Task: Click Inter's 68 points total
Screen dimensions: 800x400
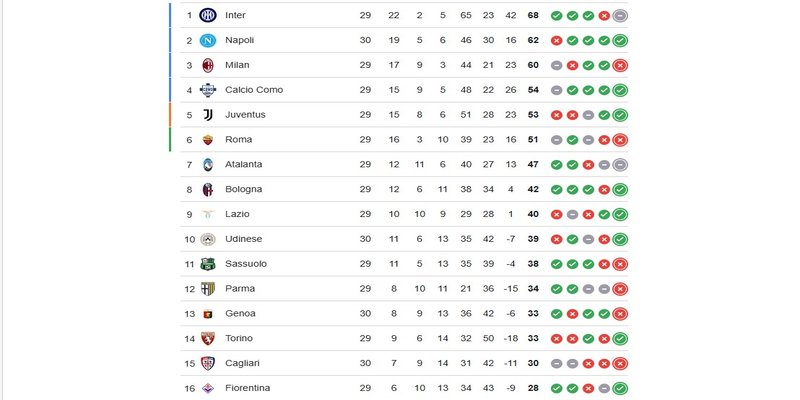Action: 533,16
